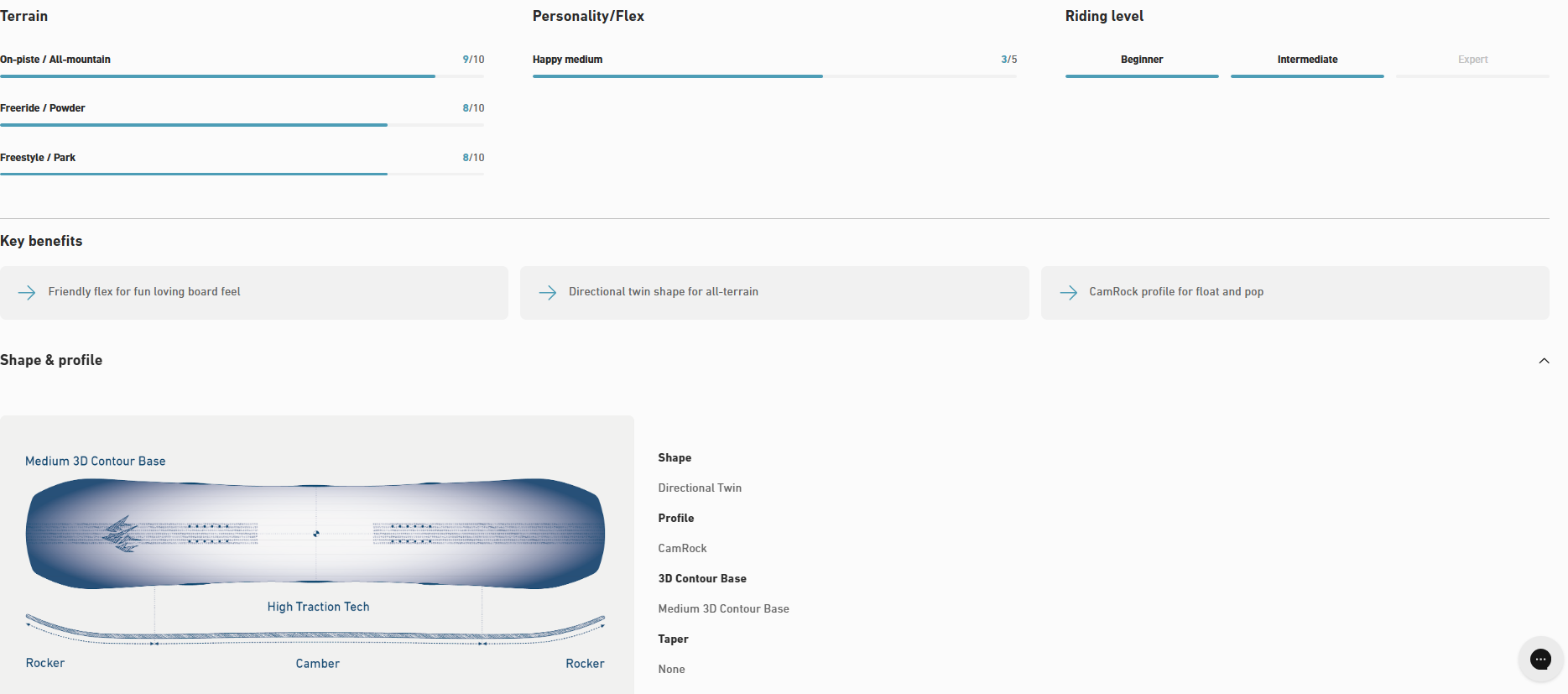Click center reference mark on the snowboard
This screenshot has height=694, width=1568.
pyautogui.click(x=316, y=534)
